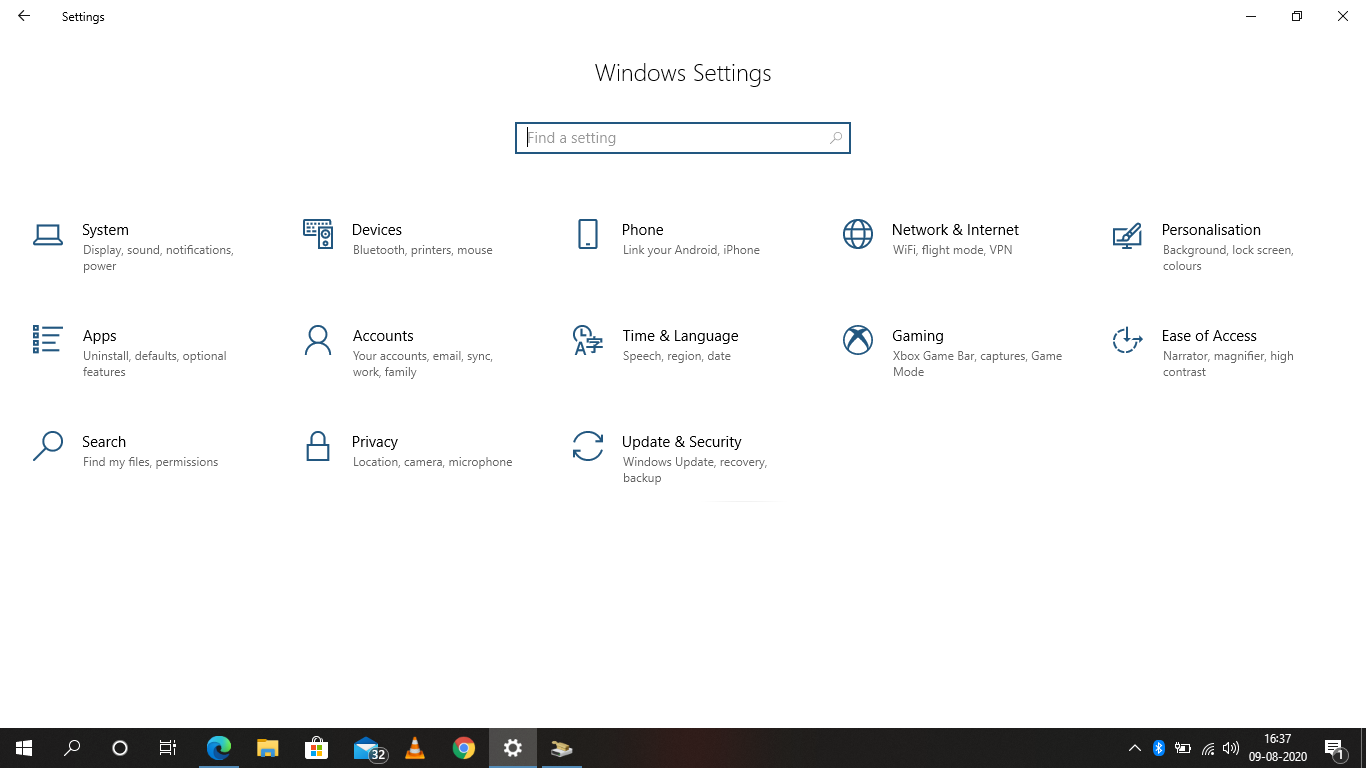Open the volume control in tray
The height and width of the screenshot is (768, 1366).
tap(1232, 748)
